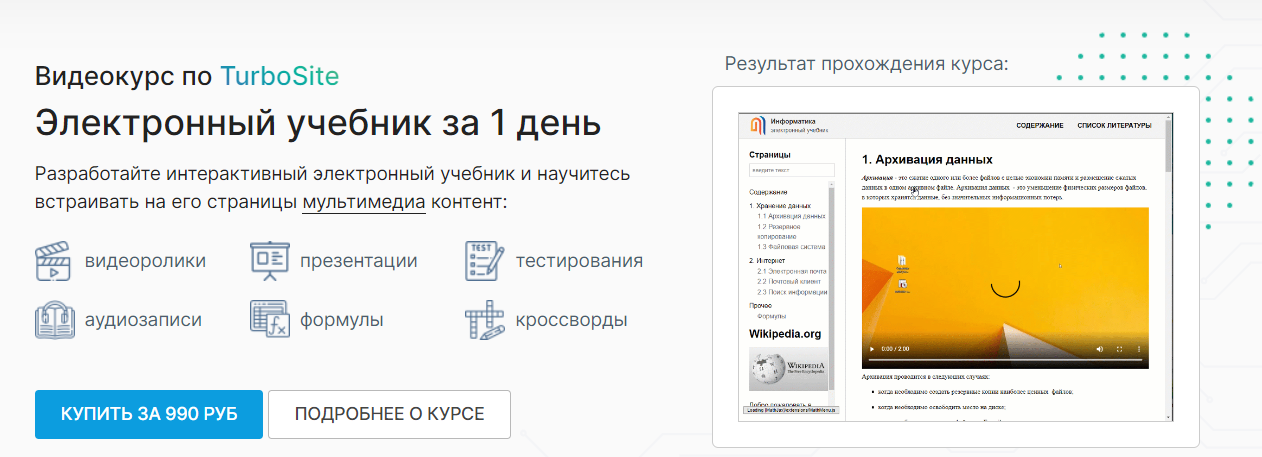Click the видеоролики clapperboard icon

pos(54,261)
